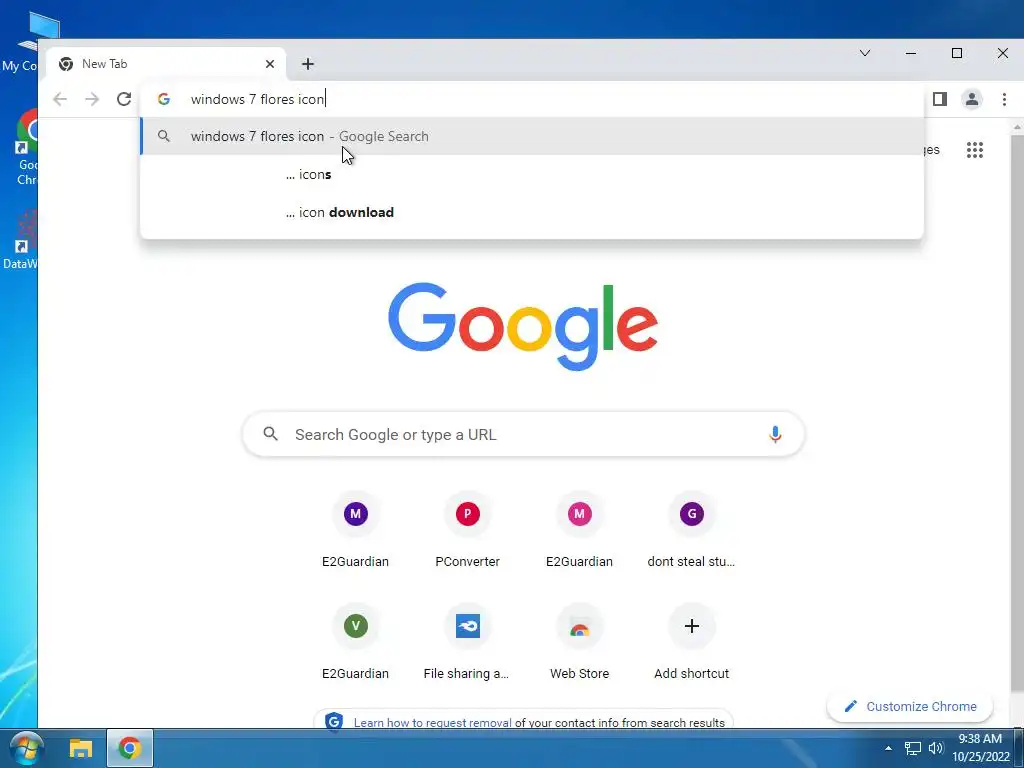Open the tab search chevron
This screenshot has height=768, width=1024.
tap(865, 53)
